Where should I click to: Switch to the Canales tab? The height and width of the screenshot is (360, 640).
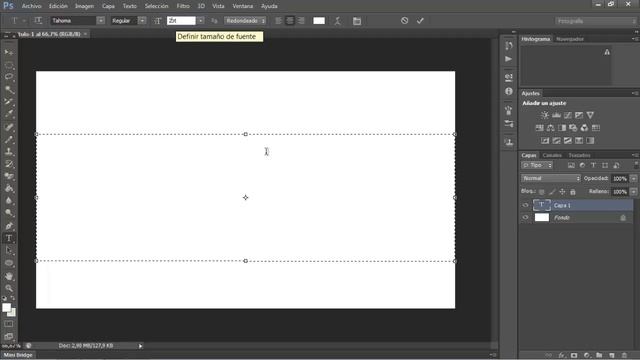[x=552, y=155]
